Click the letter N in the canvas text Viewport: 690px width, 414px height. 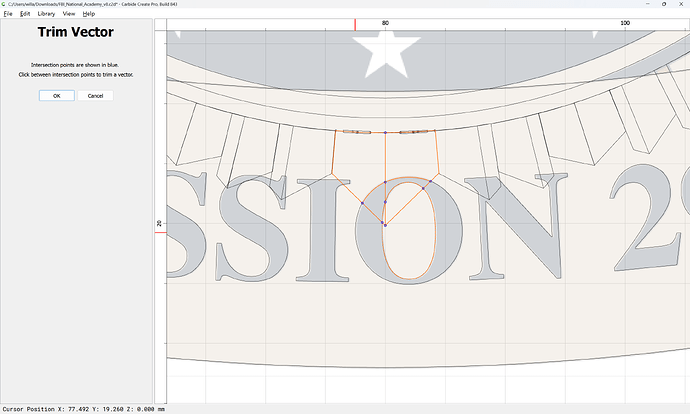pyautogui.click(x=516, y=227)
